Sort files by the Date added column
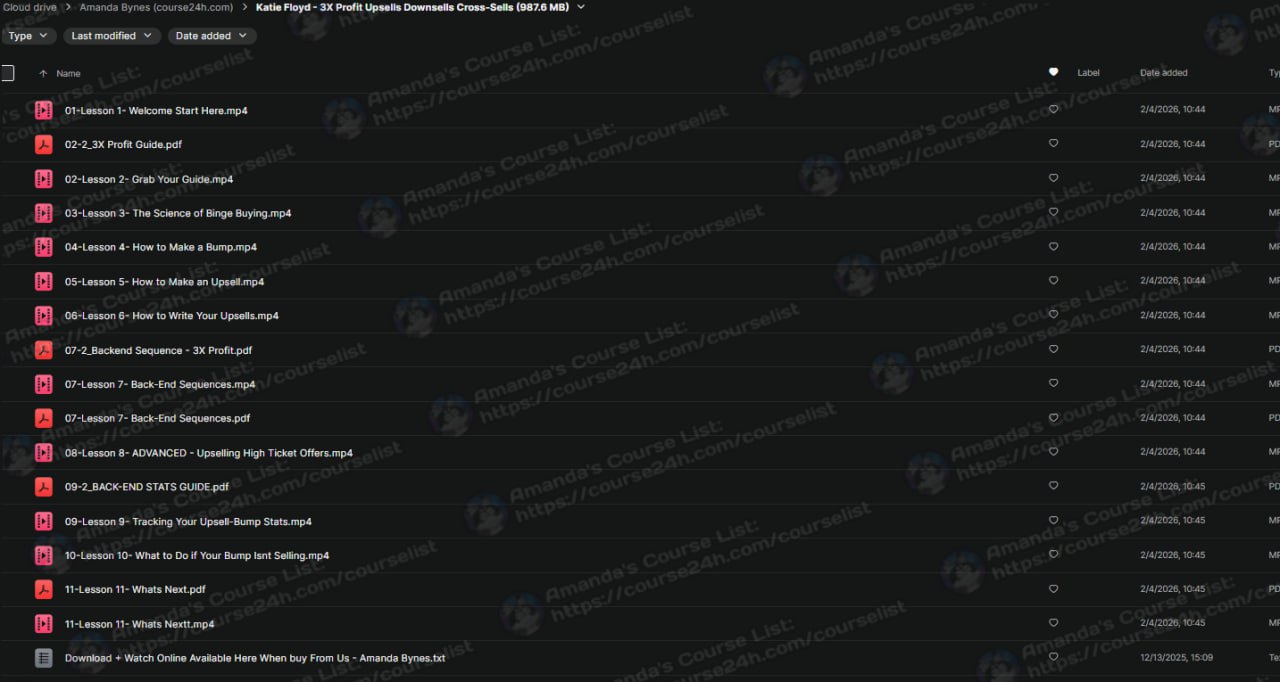The height and width of the screenshot is (682, 1280). tap(1164, 72)
